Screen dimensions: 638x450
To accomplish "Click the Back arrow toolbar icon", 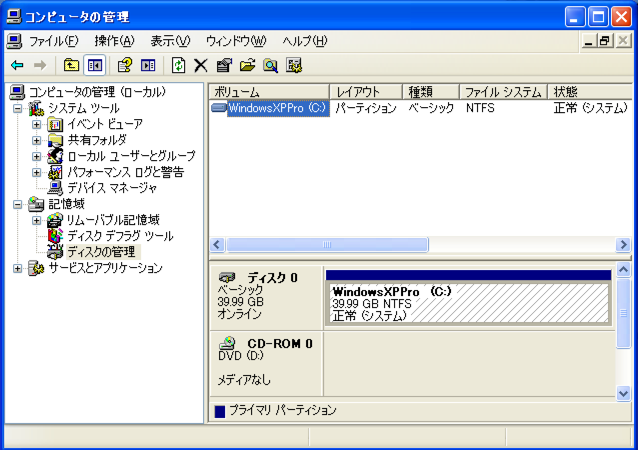I will tap(17, 65).
